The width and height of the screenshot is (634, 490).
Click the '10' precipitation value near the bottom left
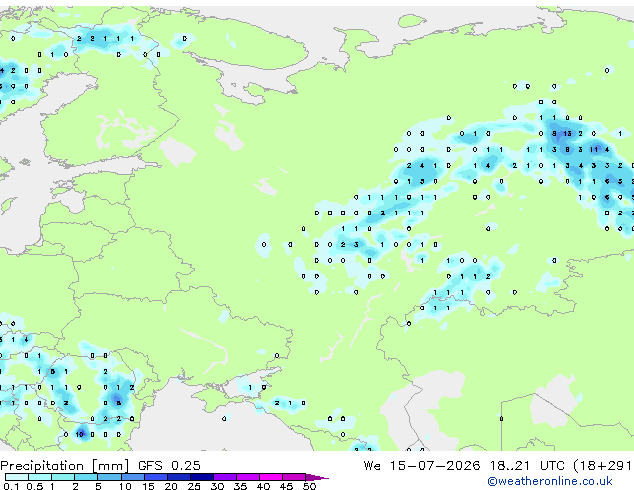[79, 435]
